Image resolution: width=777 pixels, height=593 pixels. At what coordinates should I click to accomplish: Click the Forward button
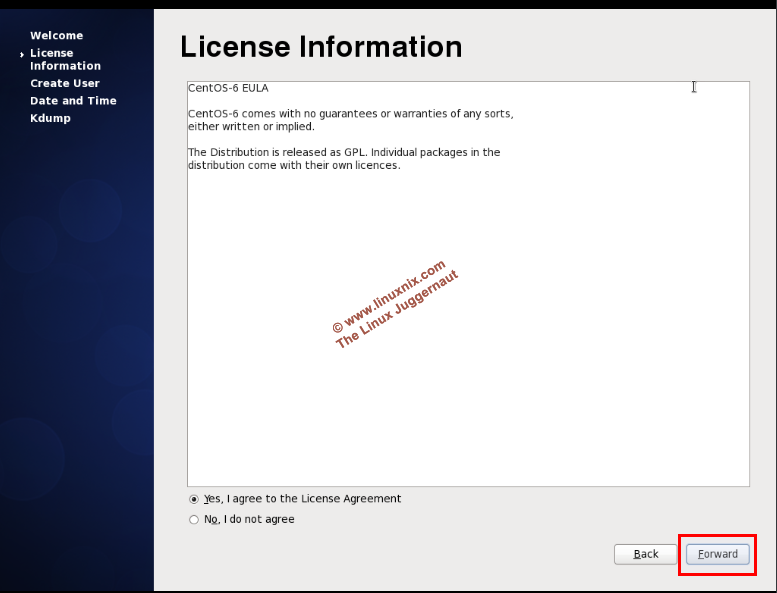717,554
